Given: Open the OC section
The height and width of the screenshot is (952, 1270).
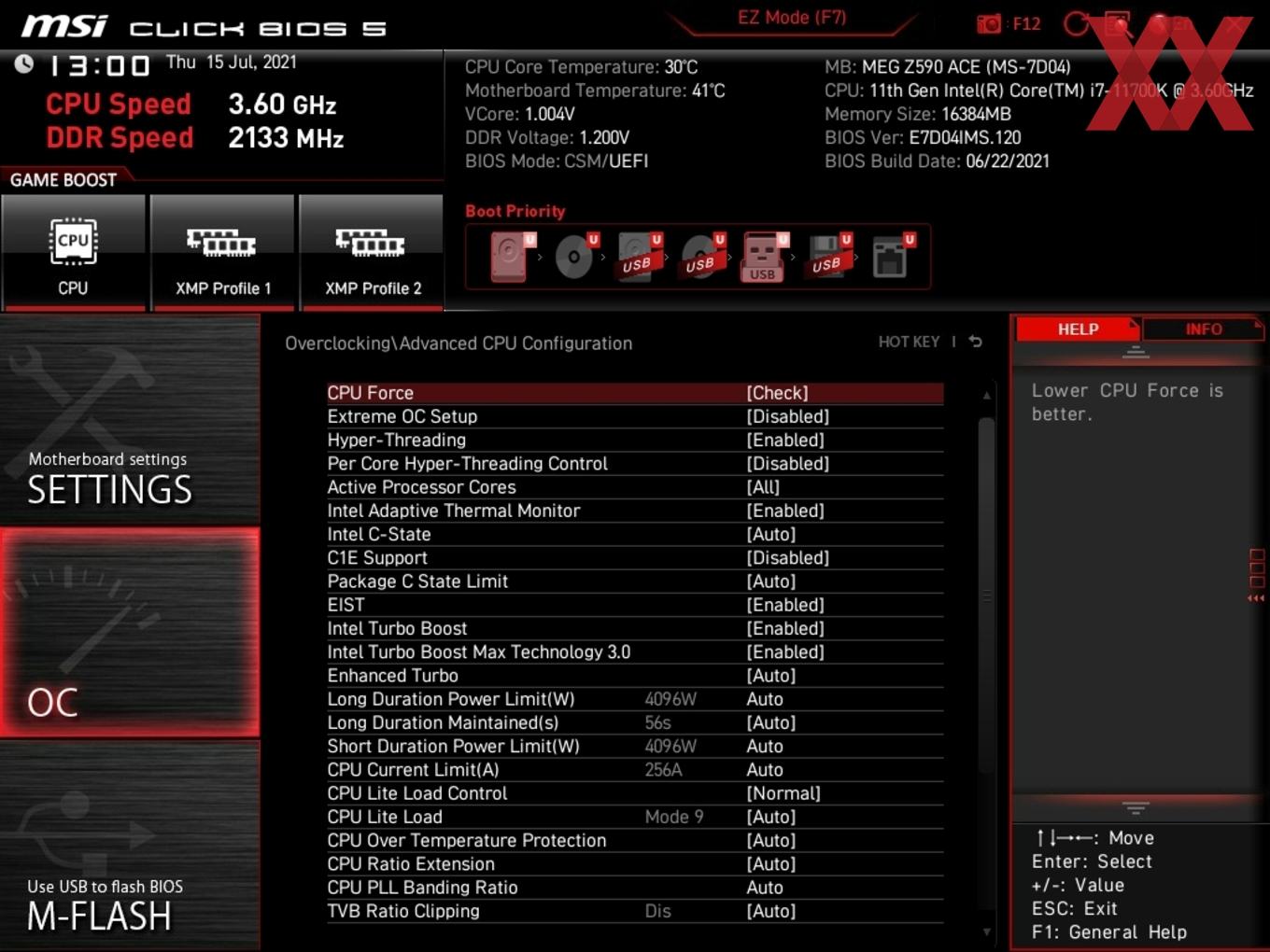Looking at the screenshot, I should (x=130, y=633).
